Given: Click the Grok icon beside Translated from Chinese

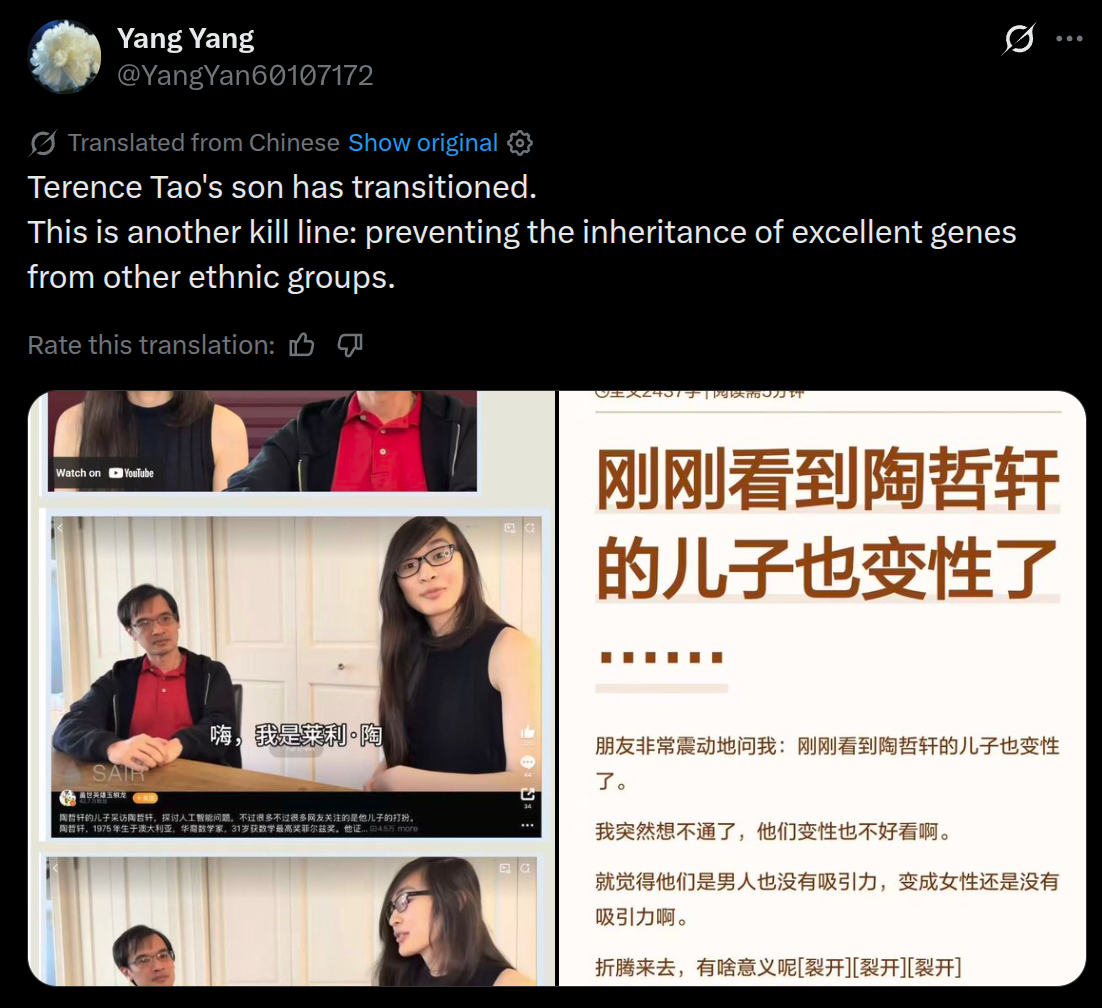Looking at the screenshot, I should [x=43, y=143].
